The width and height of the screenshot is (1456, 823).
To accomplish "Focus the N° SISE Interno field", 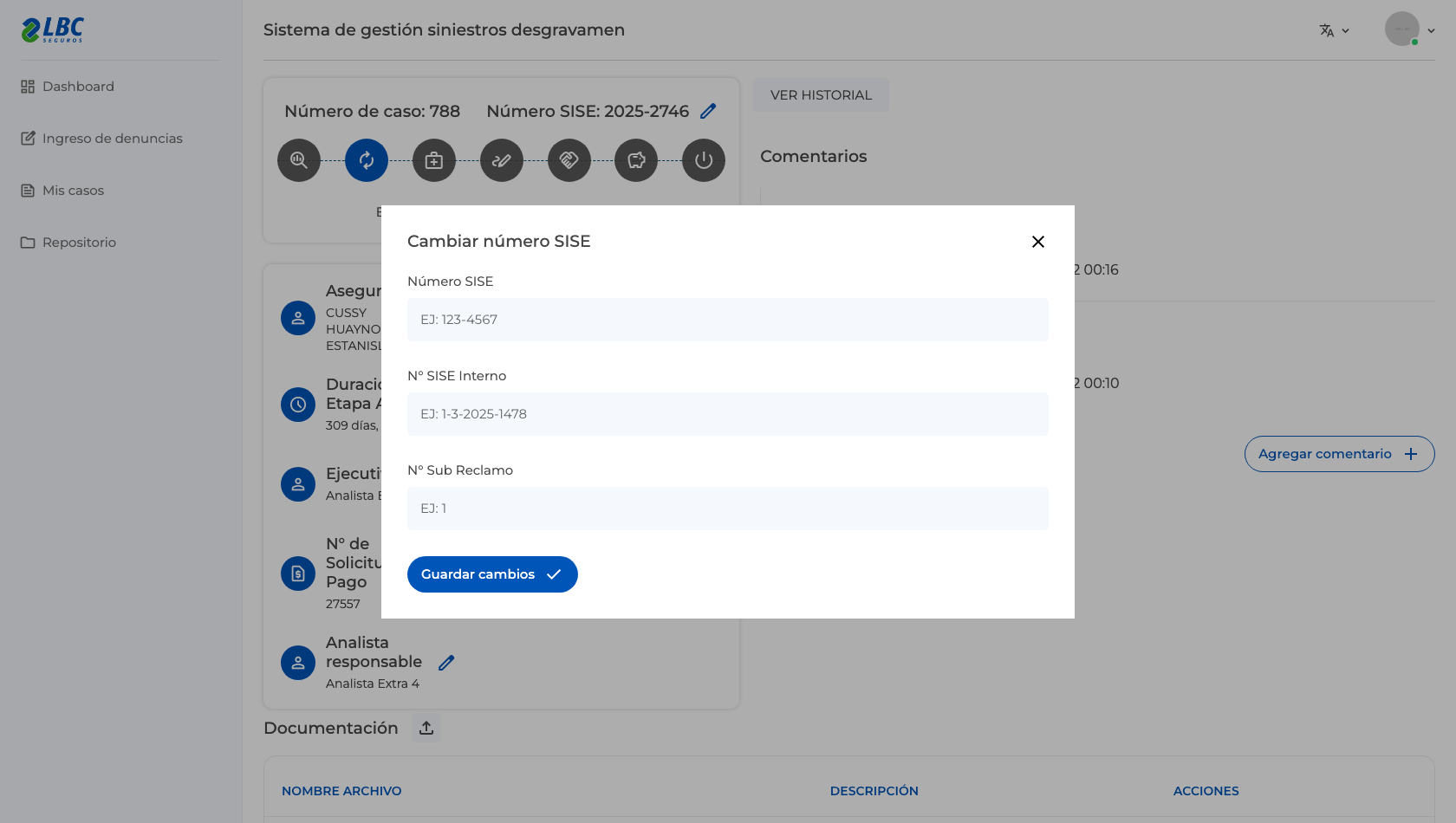I will click(x=728, y=414).
